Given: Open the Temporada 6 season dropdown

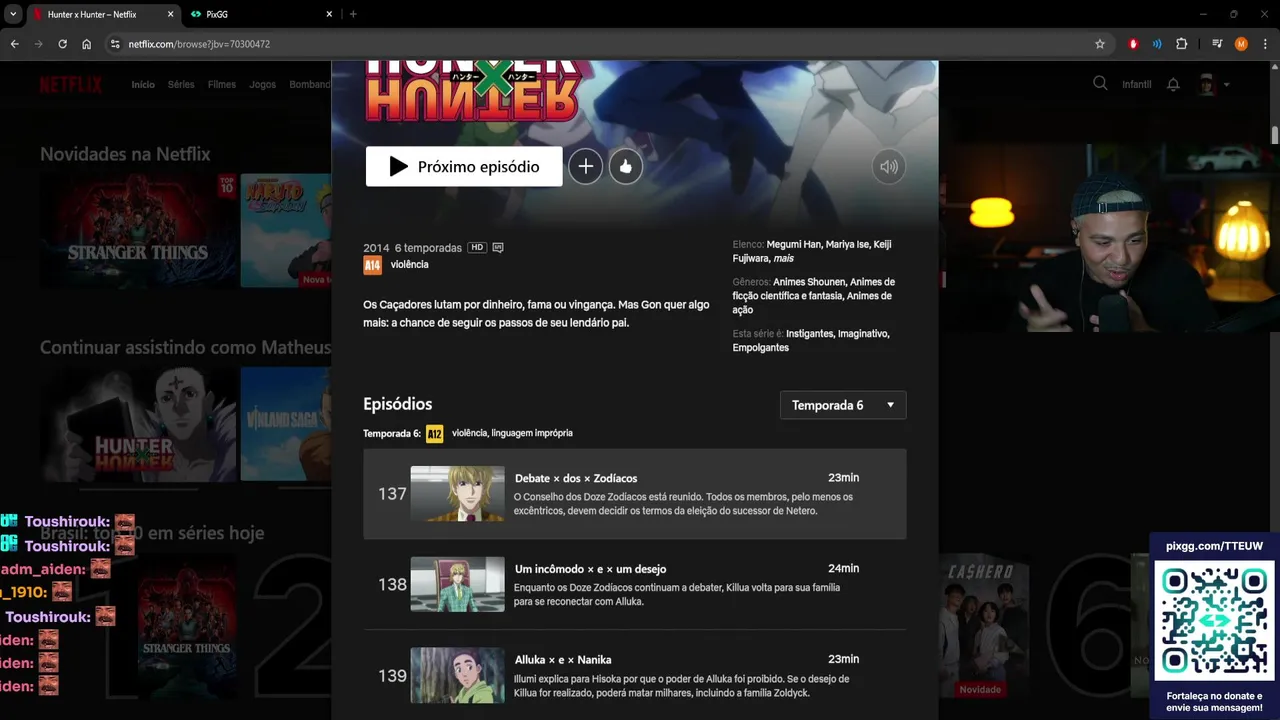Looking at the screenshot, I should [x=843, y=405].
